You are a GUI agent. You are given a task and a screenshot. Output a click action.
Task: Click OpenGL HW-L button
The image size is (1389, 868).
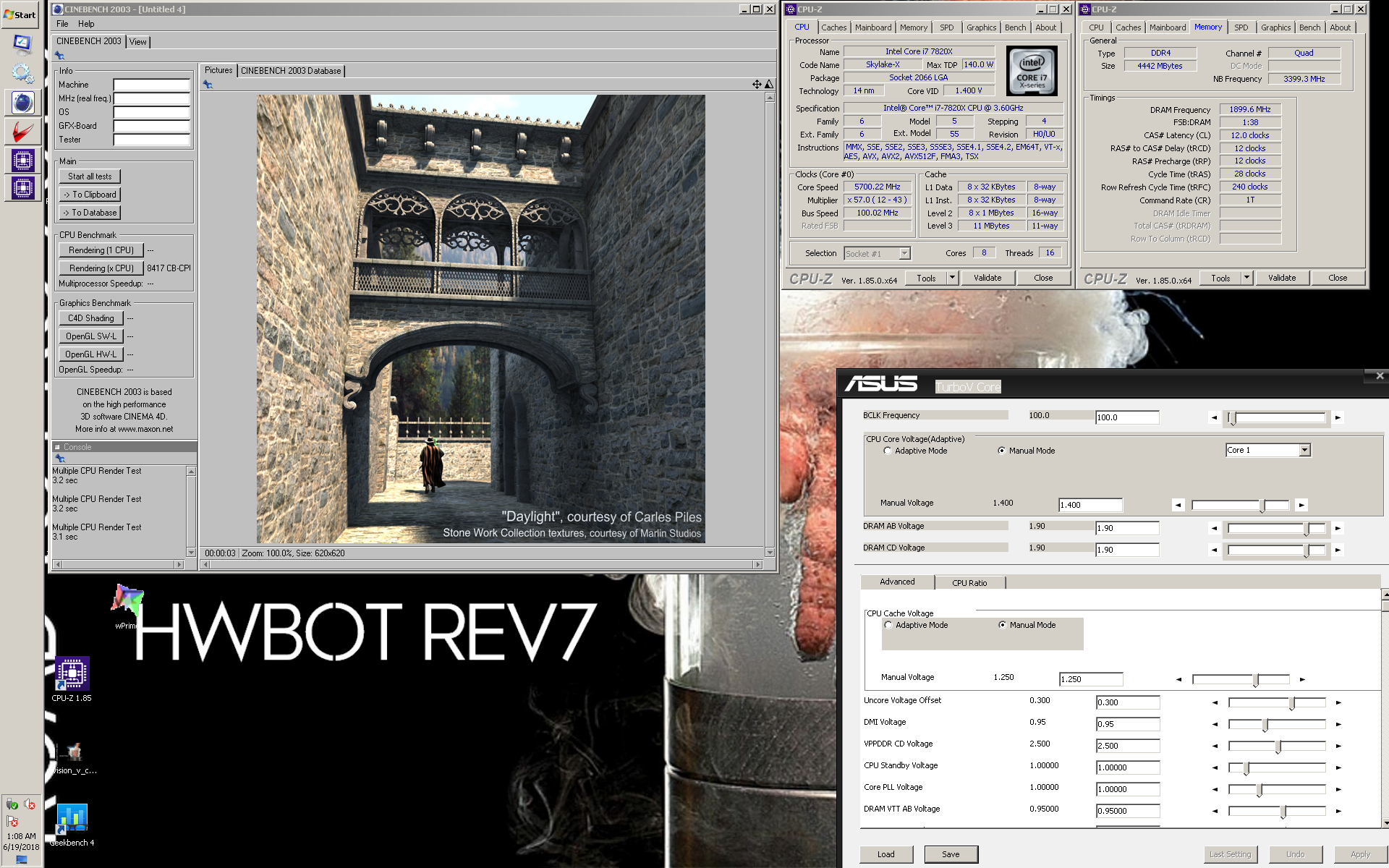91,354
